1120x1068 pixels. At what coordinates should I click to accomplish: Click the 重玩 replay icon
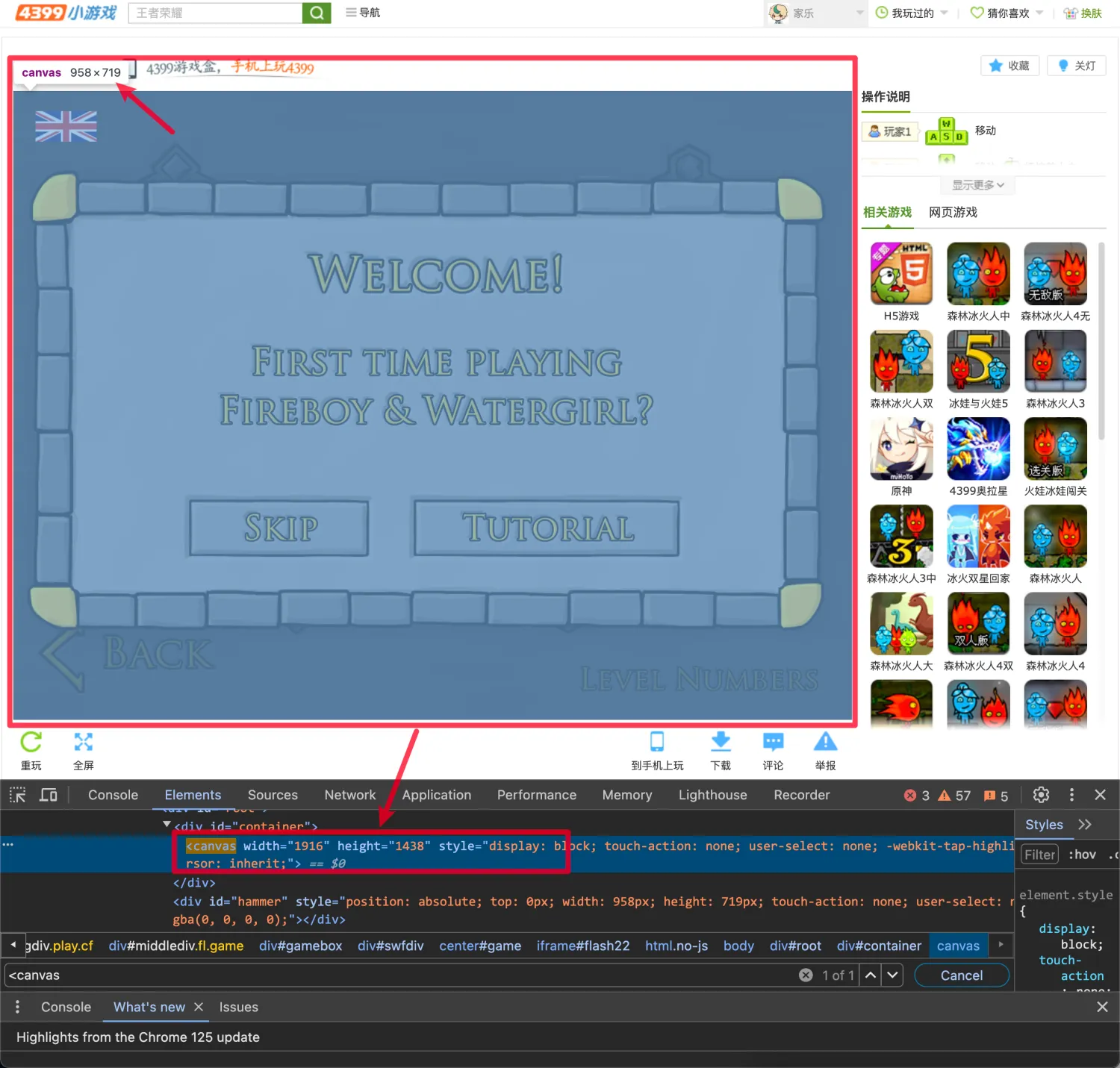click(x=31, y=742)
